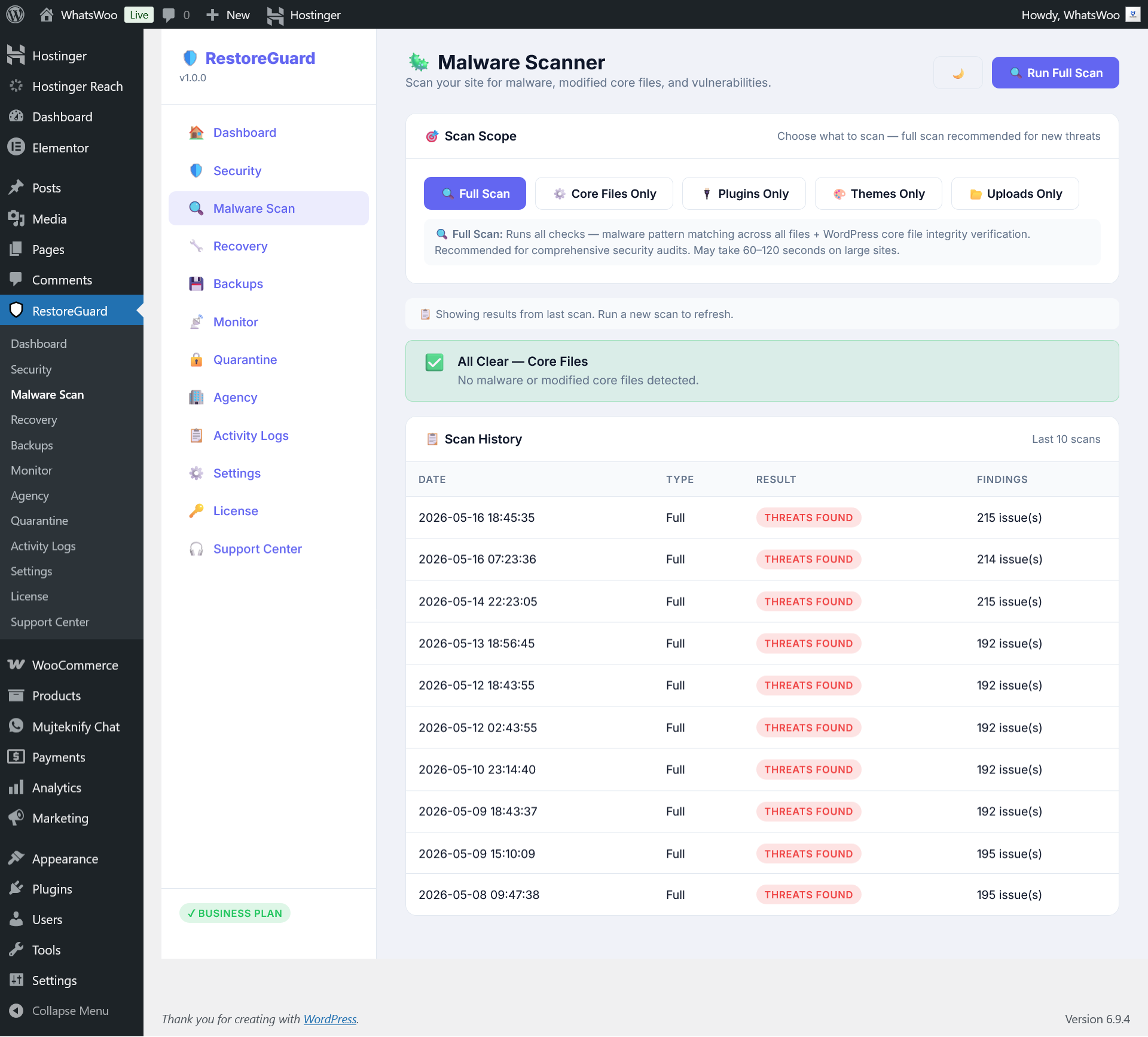
Task: Open Quarantine lock icon
Action: [x=196, y=360]
